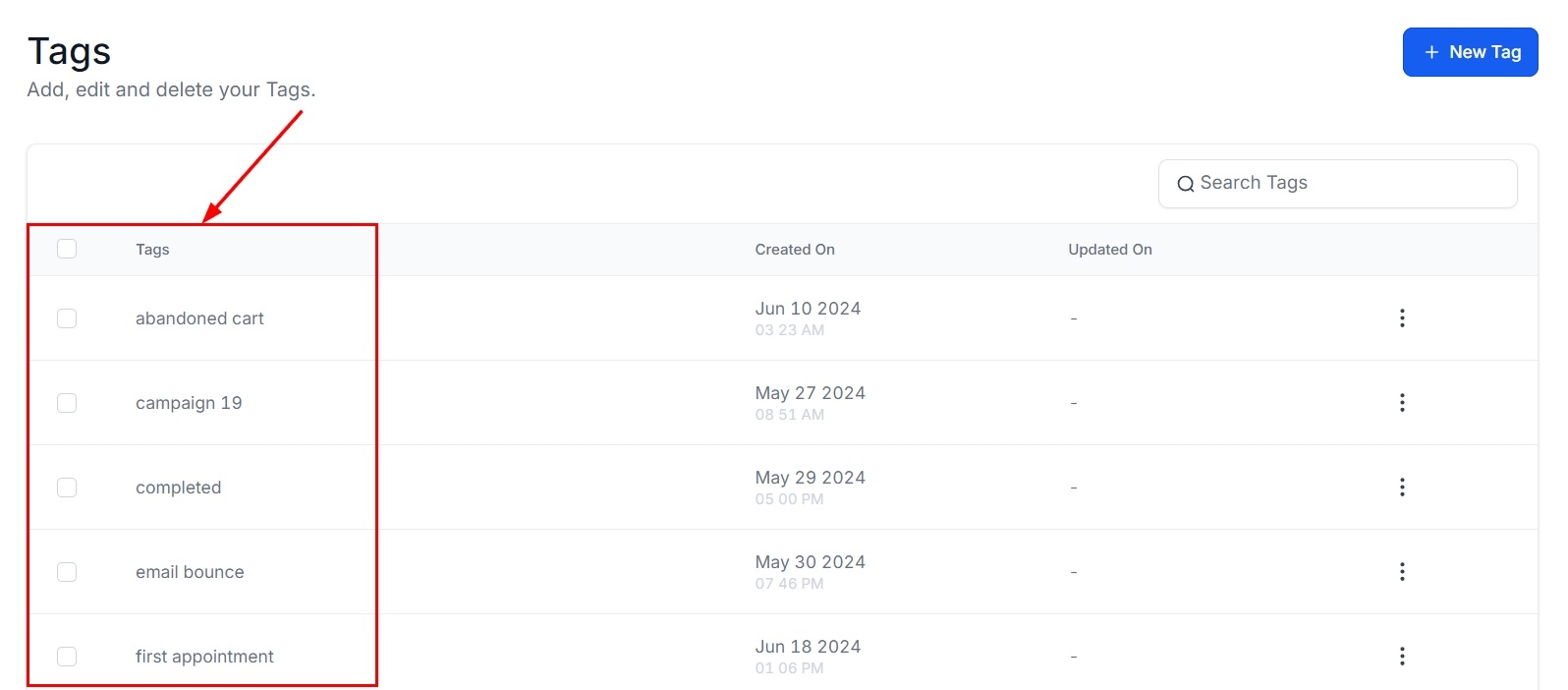Open three-dot menu for abandoned cart tag

(1402, 317)
